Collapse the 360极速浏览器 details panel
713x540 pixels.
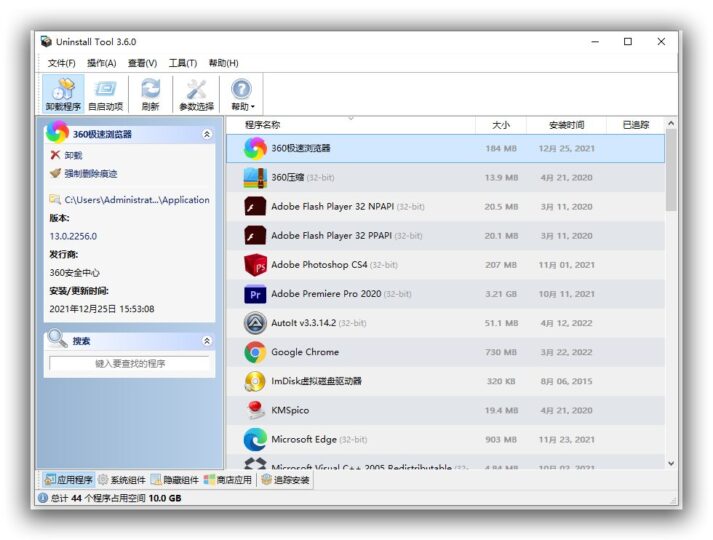click(207, 134)
